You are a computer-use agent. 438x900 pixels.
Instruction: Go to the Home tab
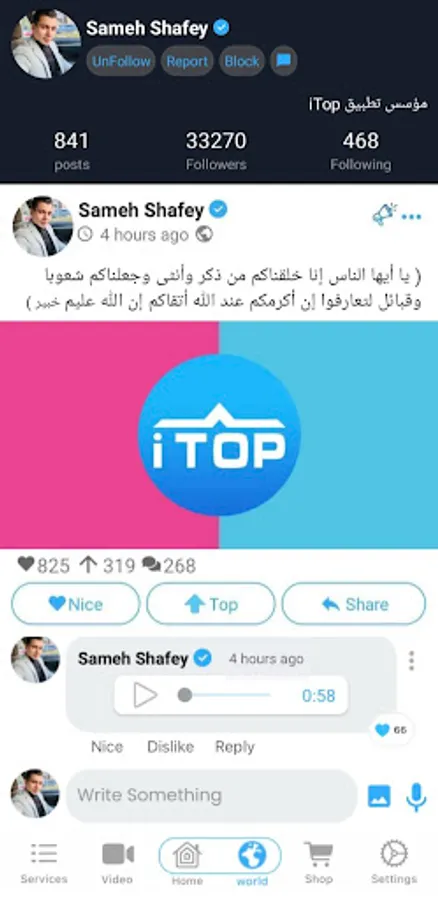pos(187,863)
